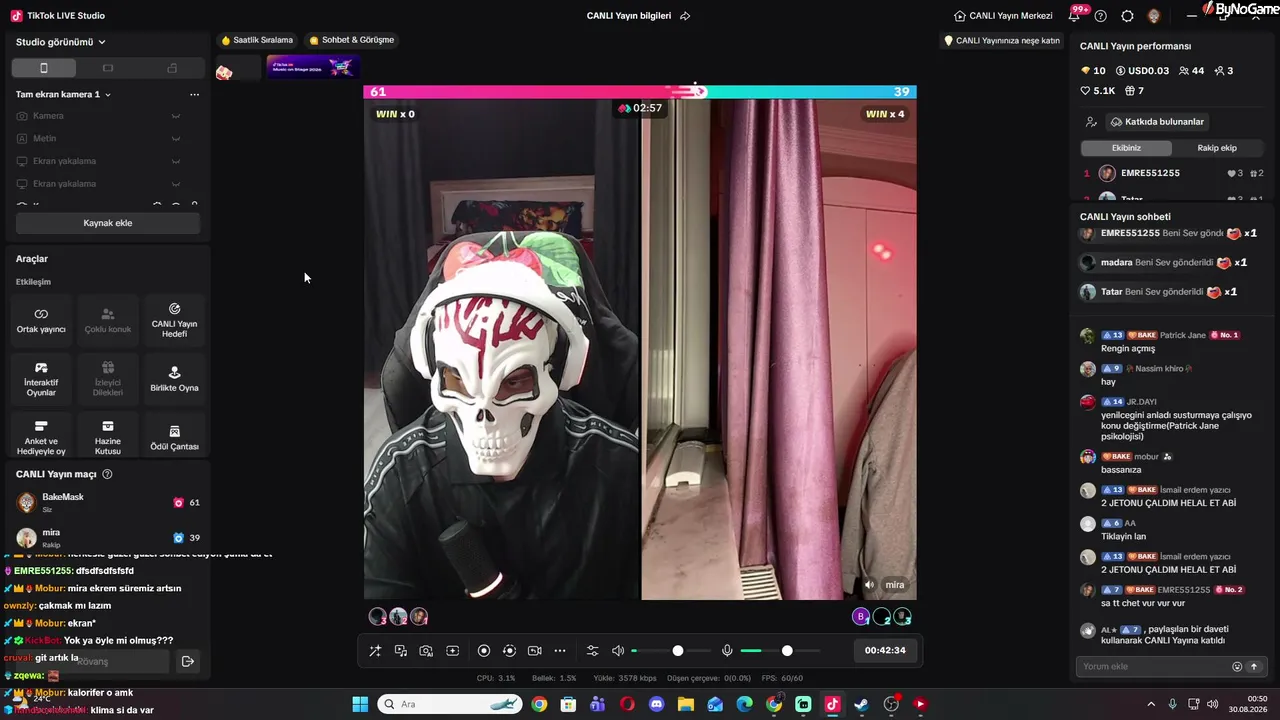Image resolution: width=1280 pixels, height=720 pixels.
Task: Click the CANLI Yayın maçı info icon
Action: 107,474
